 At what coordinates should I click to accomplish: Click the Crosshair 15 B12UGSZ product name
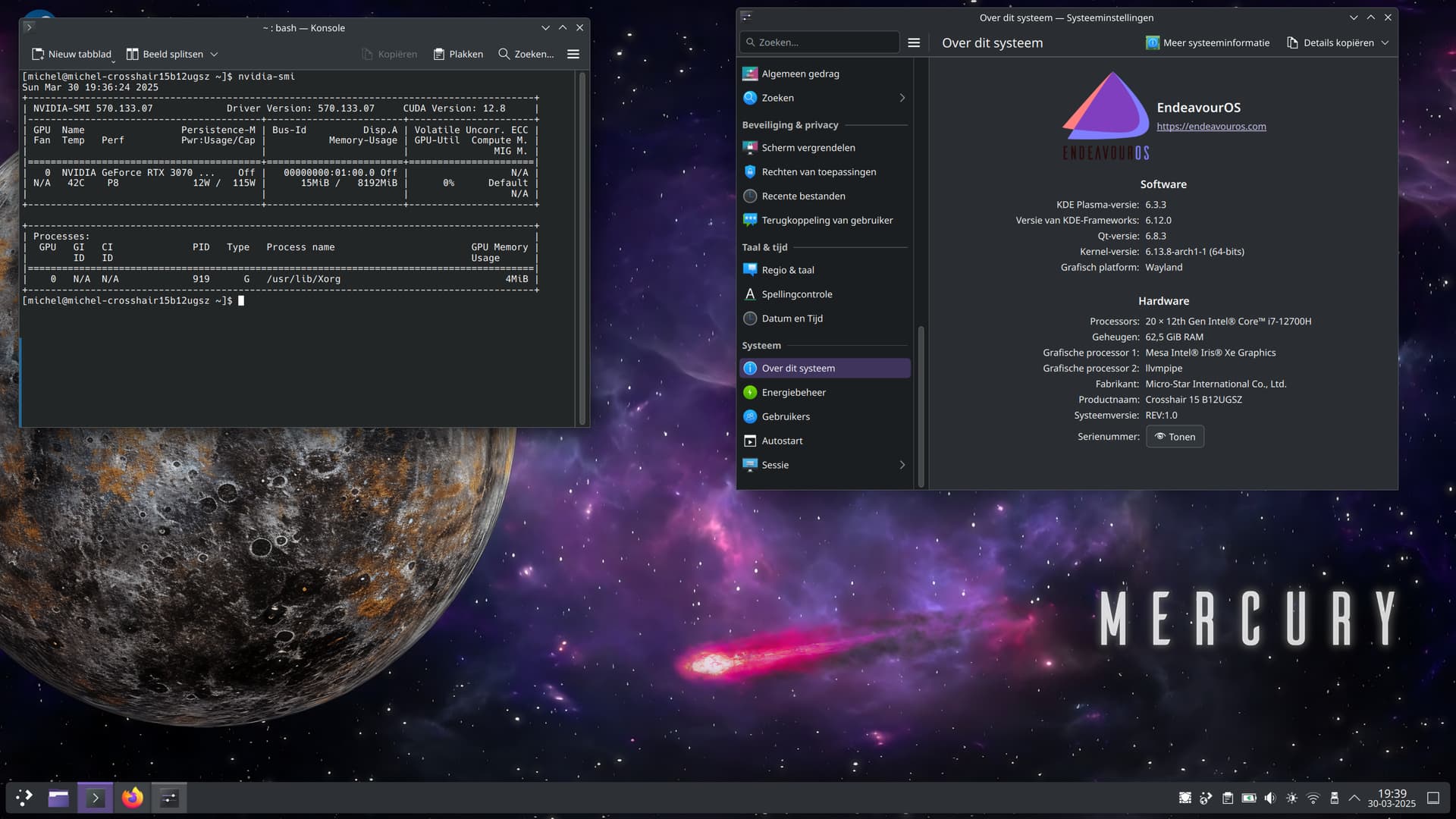[x=1194, y=399]
